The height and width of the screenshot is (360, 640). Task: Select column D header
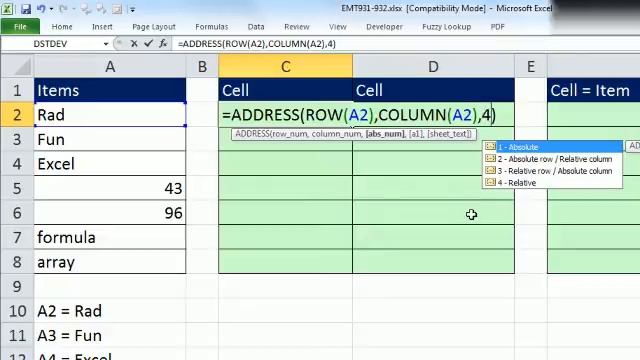pos(433,66)
